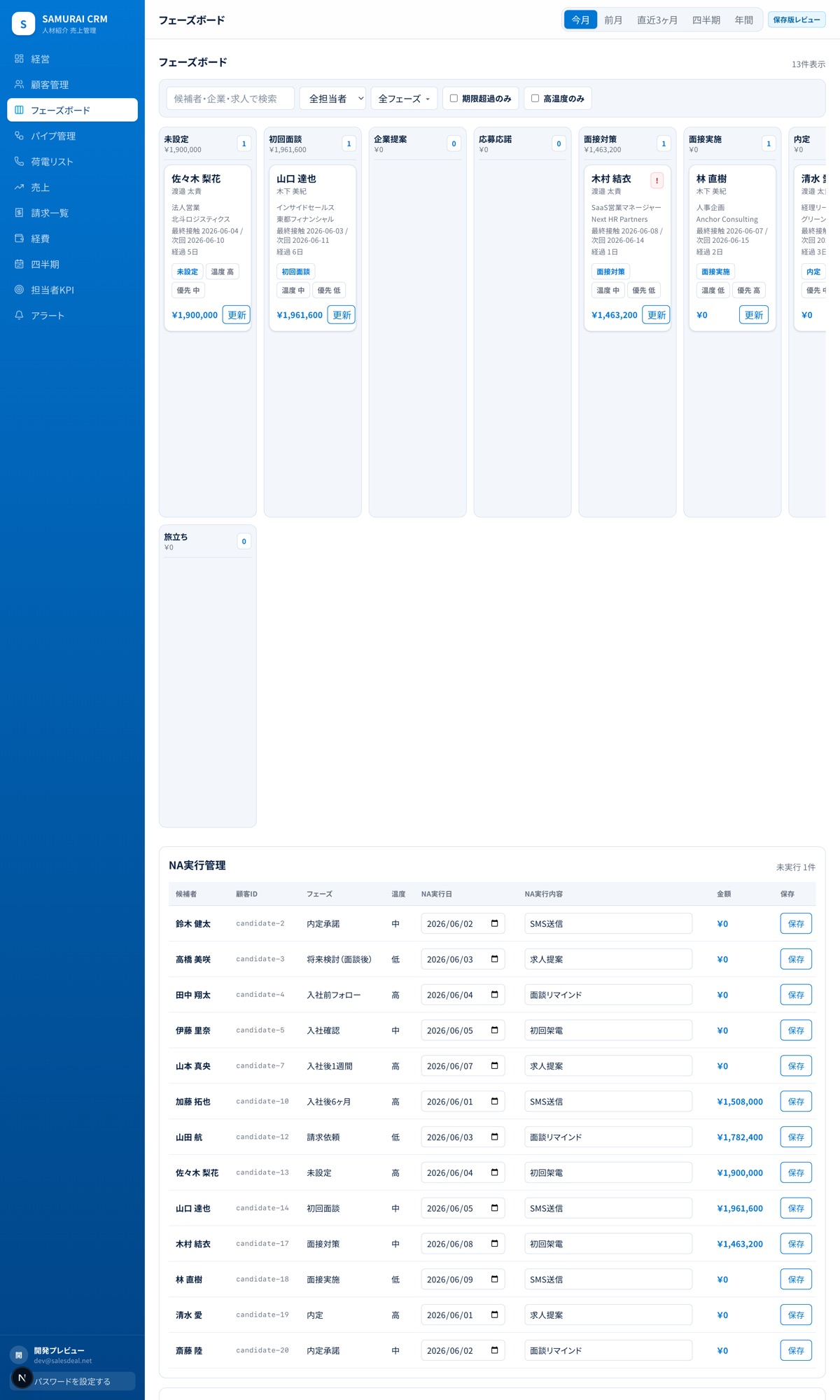Open calendar picker for 加藤 拓也 NA date
The image size is (840, 1400).
click(x=494, y=1101)
